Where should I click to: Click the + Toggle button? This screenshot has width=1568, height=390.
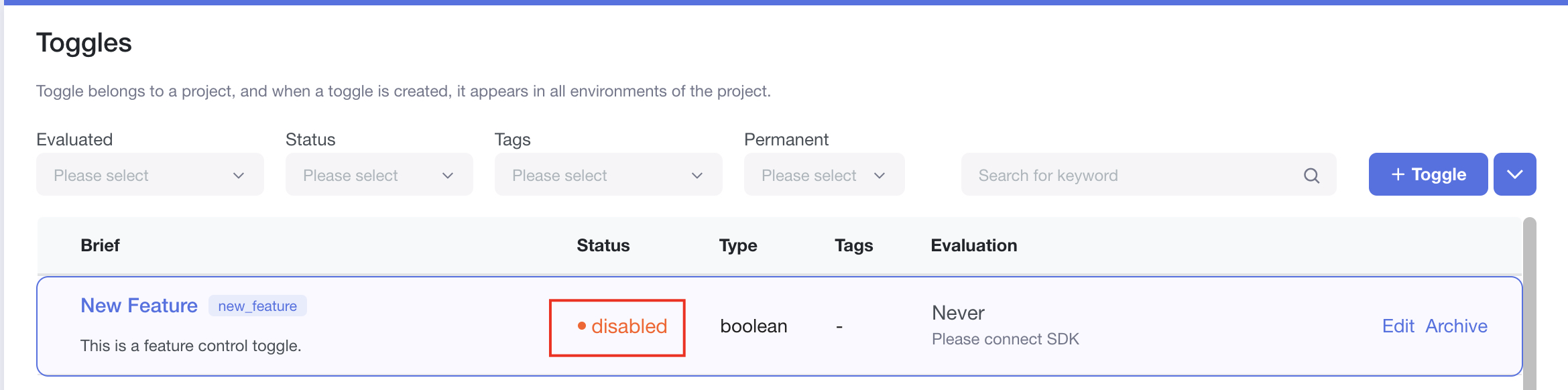(1428, 174)
